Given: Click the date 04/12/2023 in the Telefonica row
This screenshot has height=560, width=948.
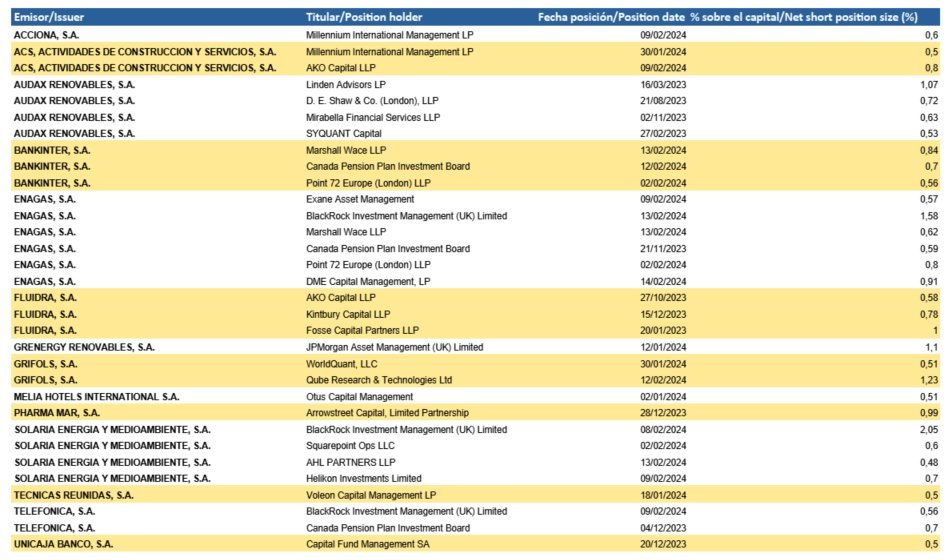Looking at the screenshot, I should [x=663, y=528].
